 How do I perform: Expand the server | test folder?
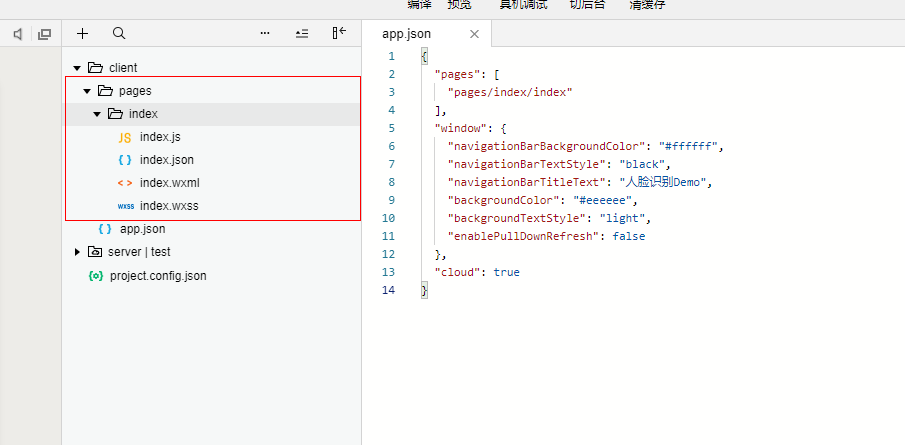[77, 252]
